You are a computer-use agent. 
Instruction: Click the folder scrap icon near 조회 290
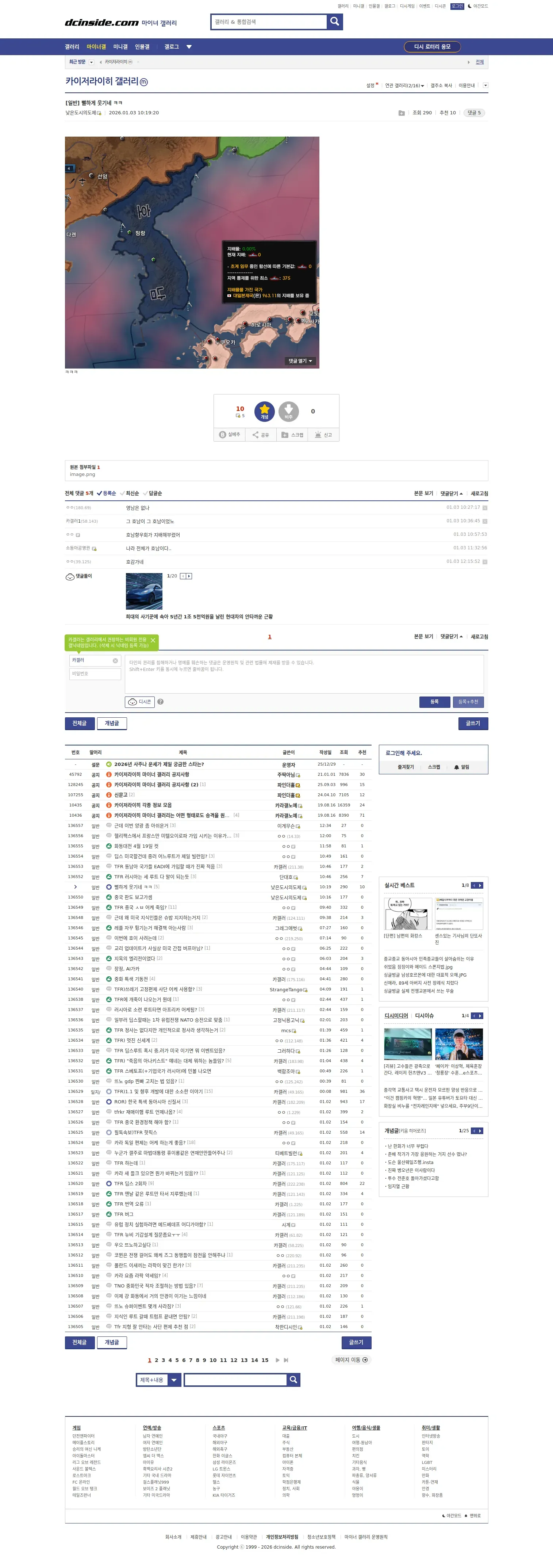tap(402, 112)
